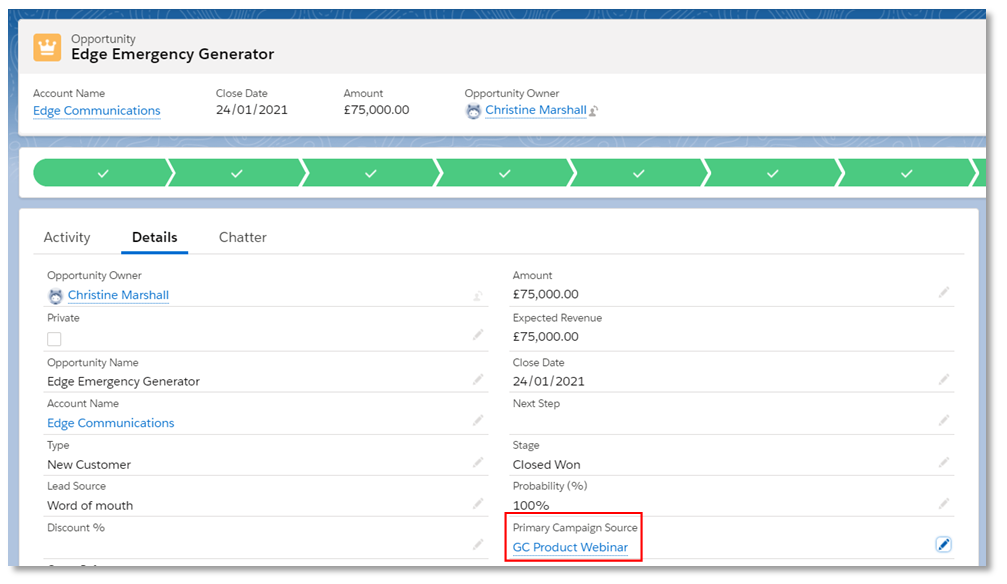Select the third completed stage in path
The image size is (1007, 584).
coord(371,173)
